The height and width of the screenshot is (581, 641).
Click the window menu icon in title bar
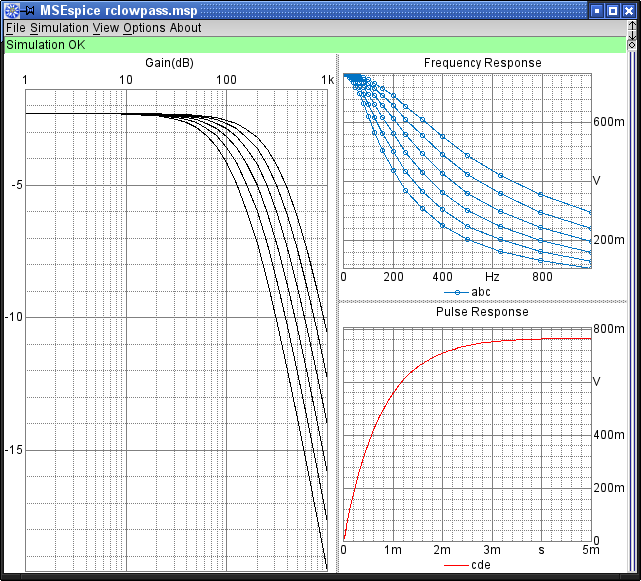(x=10, y=9)
